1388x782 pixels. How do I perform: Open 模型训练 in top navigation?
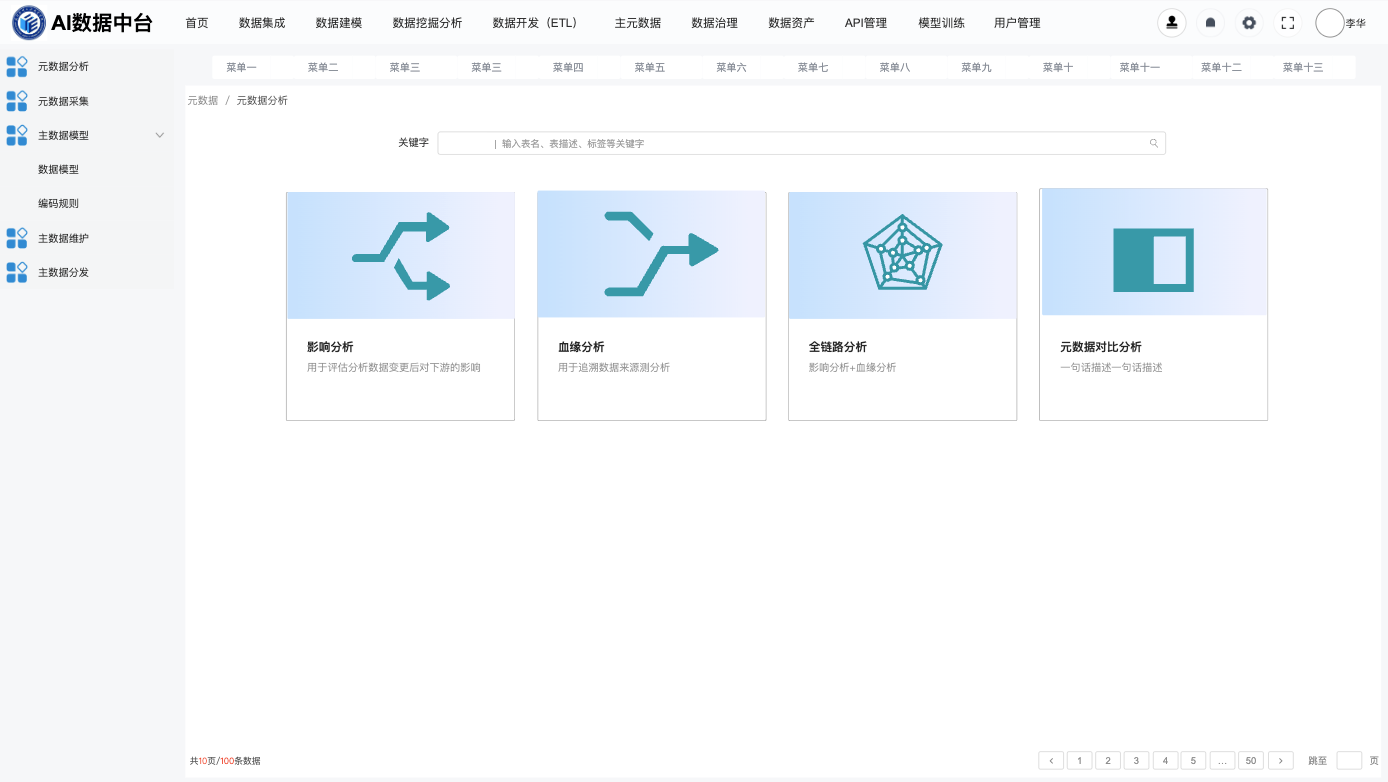(942, 23)
